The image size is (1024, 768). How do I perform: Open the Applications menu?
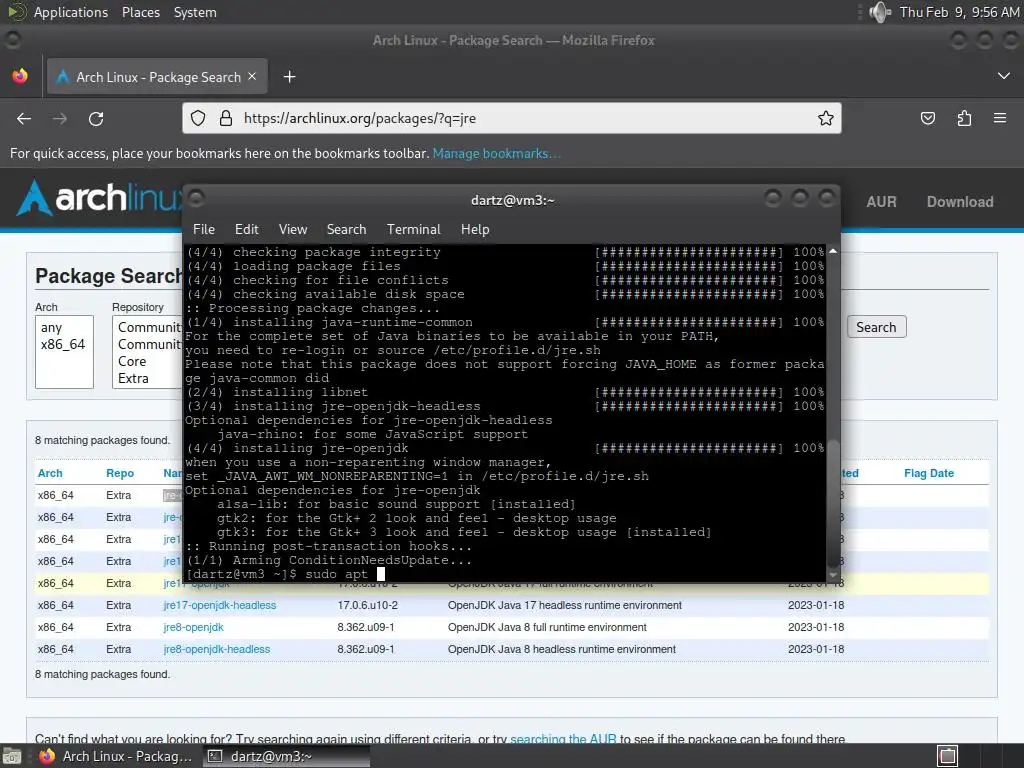click(71, 12)
